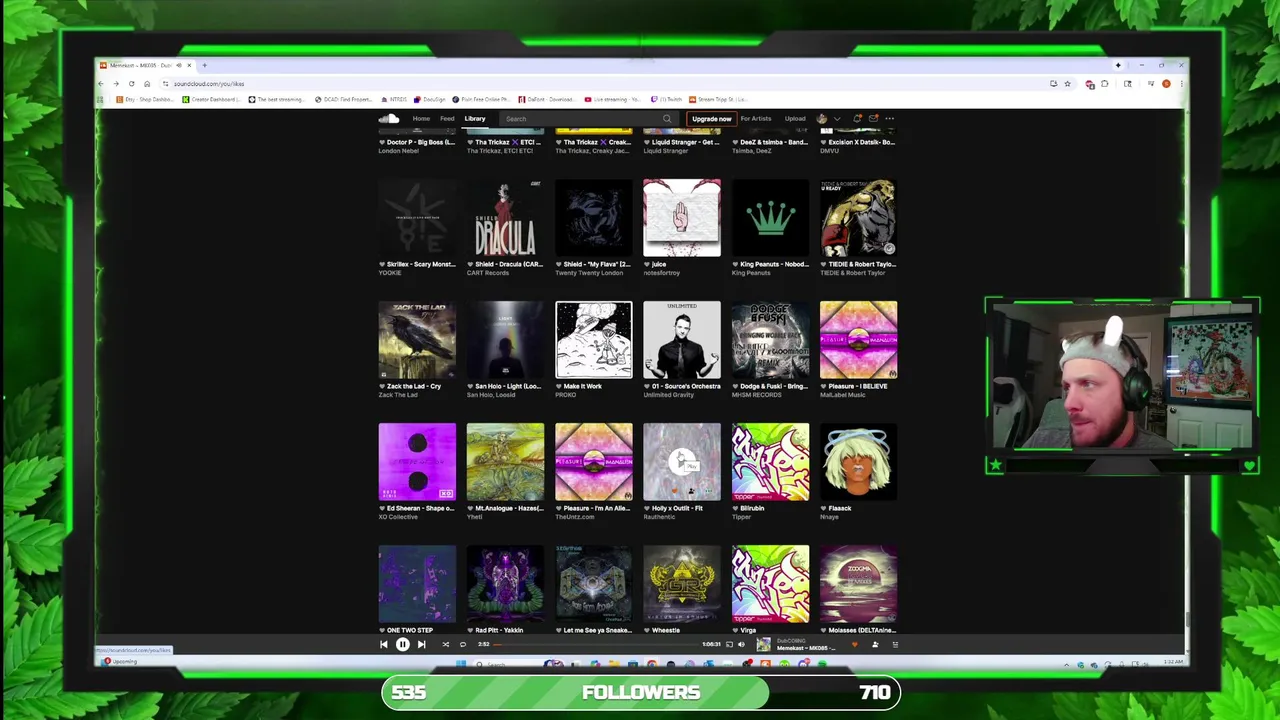This screenshot has height=720, width=1280.
Task: Click the Mt.Analogue - Hazes track title
Action: coord(509,508)
